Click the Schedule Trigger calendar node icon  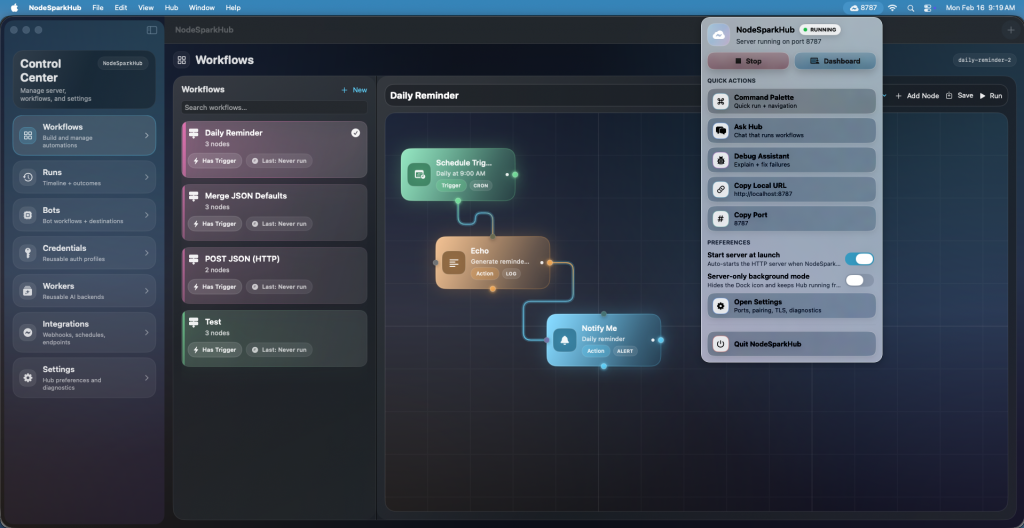419,175
